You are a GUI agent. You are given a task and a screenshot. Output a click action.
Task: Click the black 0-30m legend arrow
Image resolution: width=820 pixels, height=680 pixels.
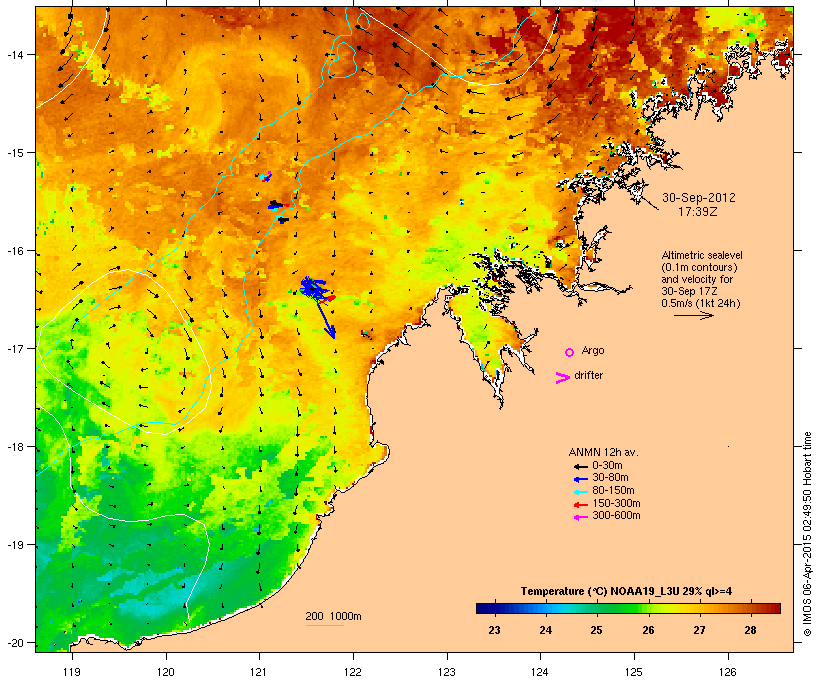pos(580,466)
